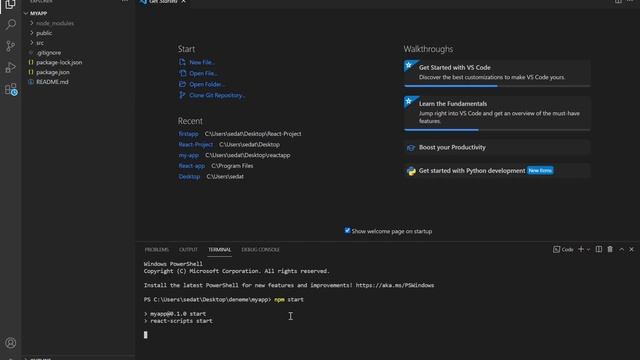The width and height of the screenshot is (640, 360).
Task: Click the star badge on Get Started with VS Code
Action: [409, 65]
